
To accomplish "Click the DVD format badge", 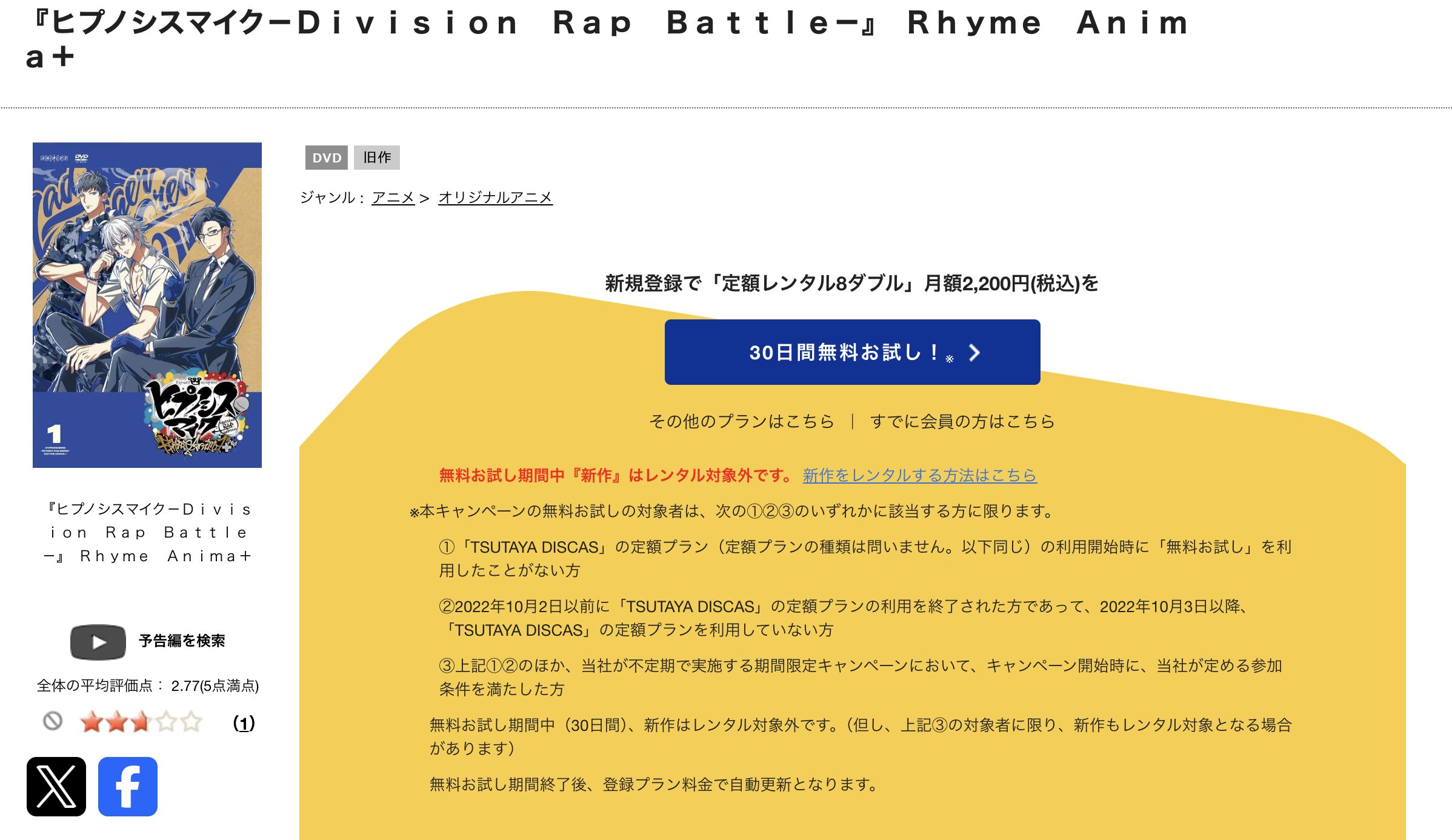I will (327, 158).
